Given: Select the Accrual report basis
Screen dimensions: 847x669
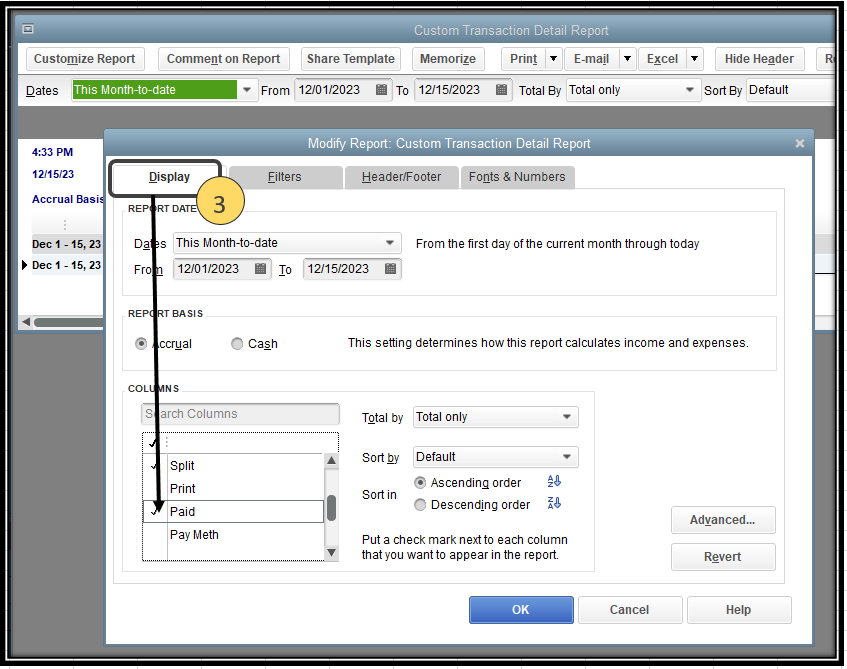Looking at the screenshot, I should tap(141, 344).
